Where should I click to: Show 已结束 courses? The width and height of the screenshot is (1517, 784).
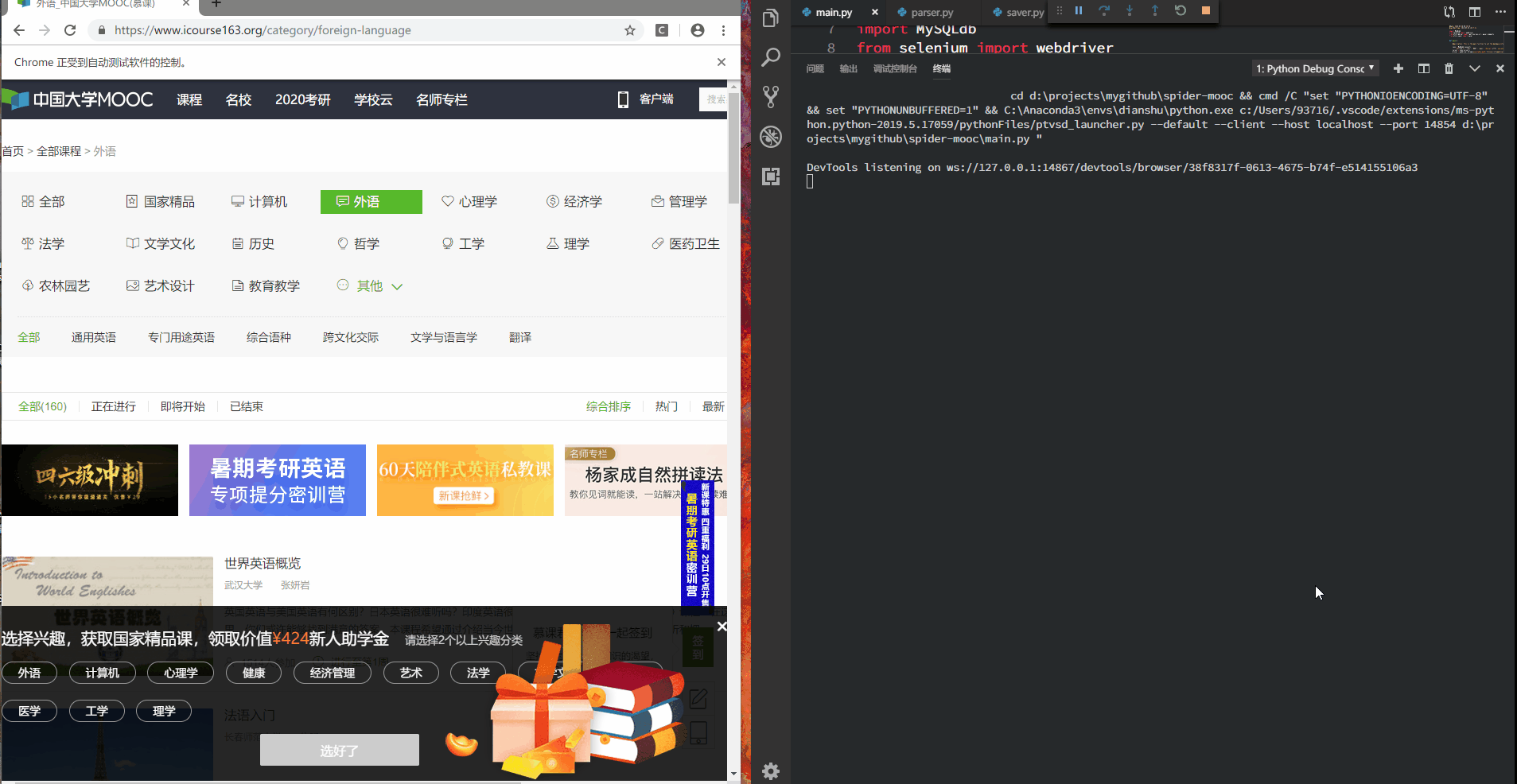click(247, 406)
